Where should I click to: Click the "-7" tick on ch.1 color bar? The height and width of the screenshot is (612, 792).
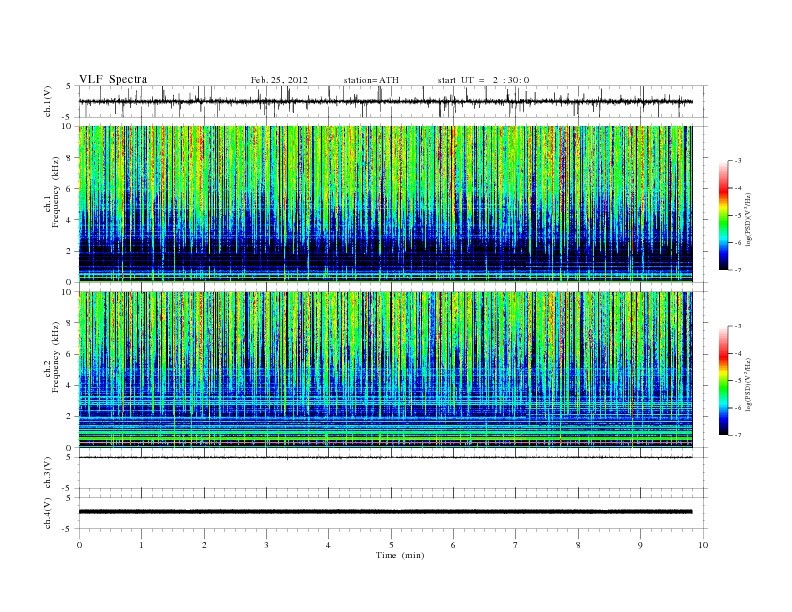click(x=737, y=270)
